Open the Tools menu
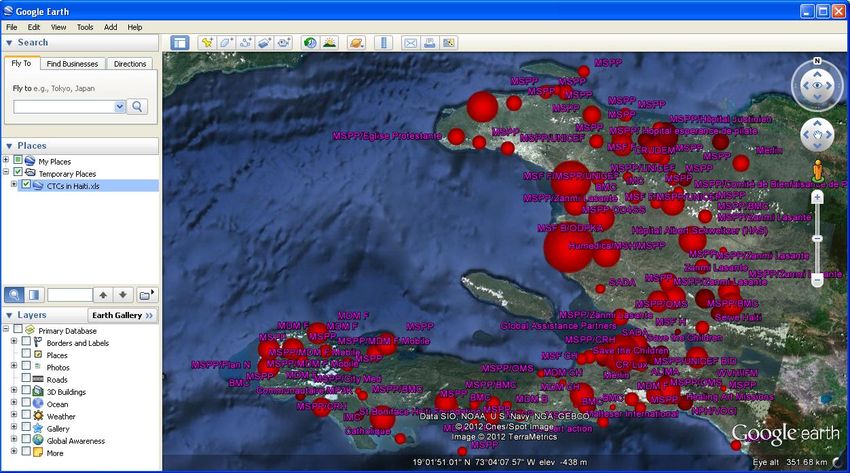The image size is (850, 473). click(85, 27)
